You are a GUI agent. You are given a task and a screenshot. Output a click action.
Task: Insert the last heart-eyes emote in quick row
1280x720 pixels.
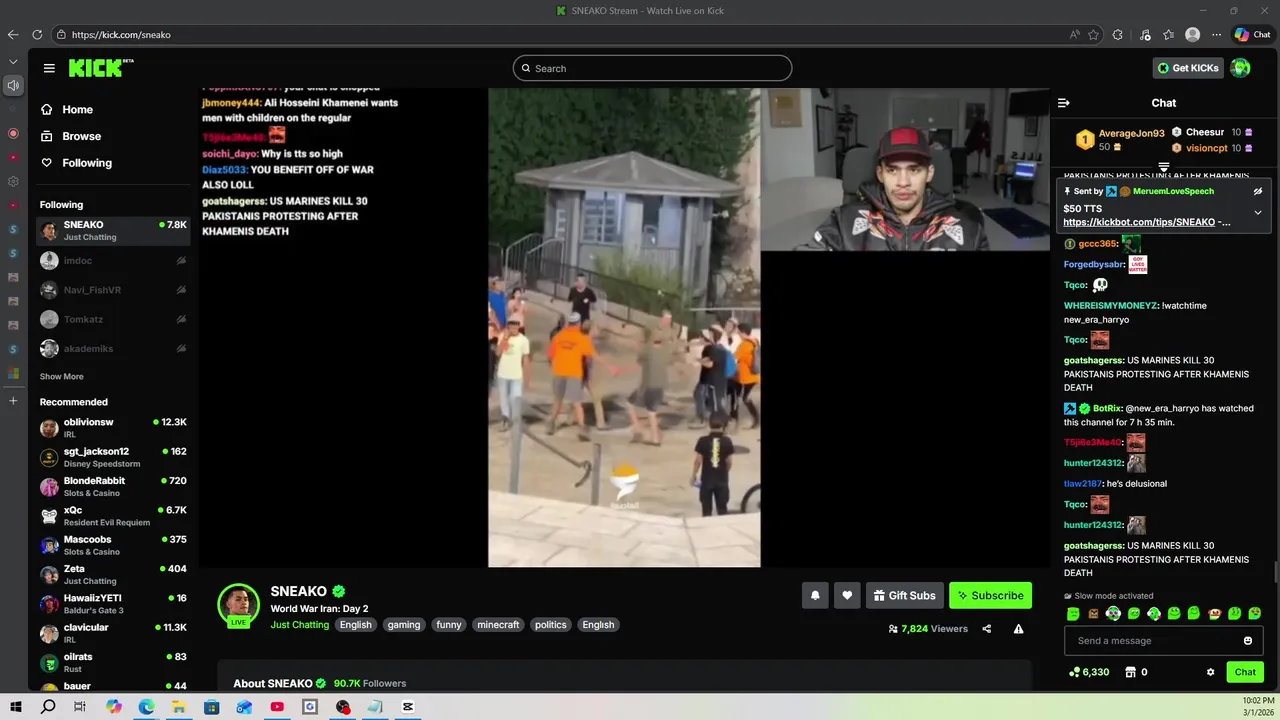1255,614
